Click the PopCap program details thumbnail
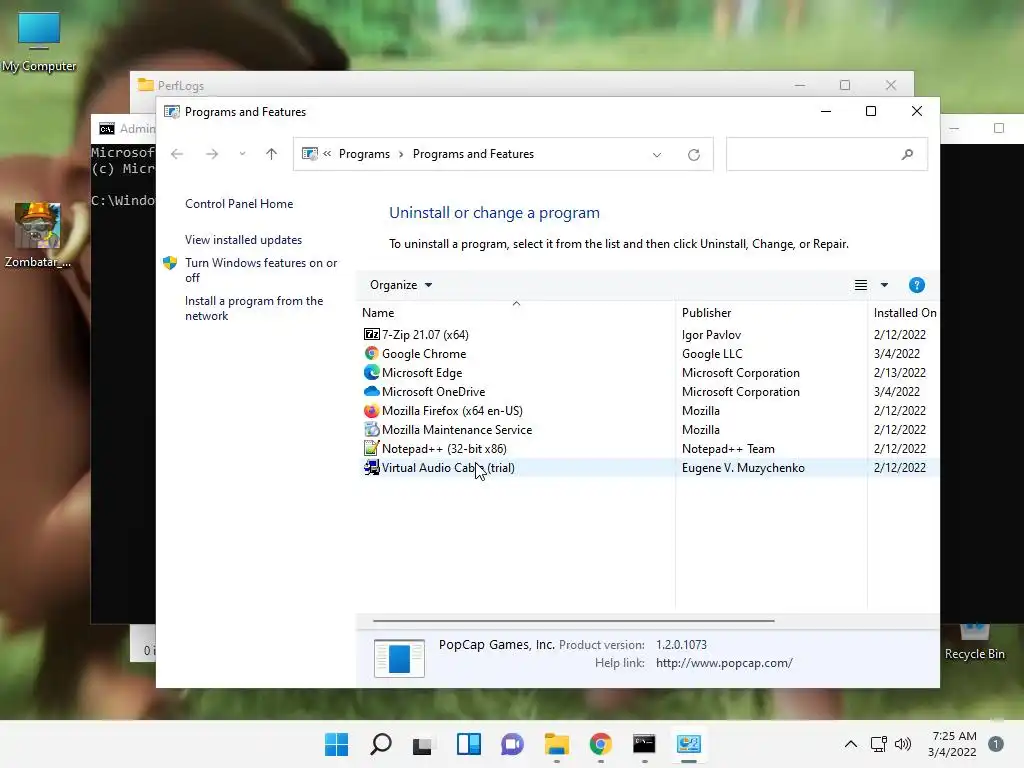Viewport: 1024px width, 768px height. click(x=399, y=658)
